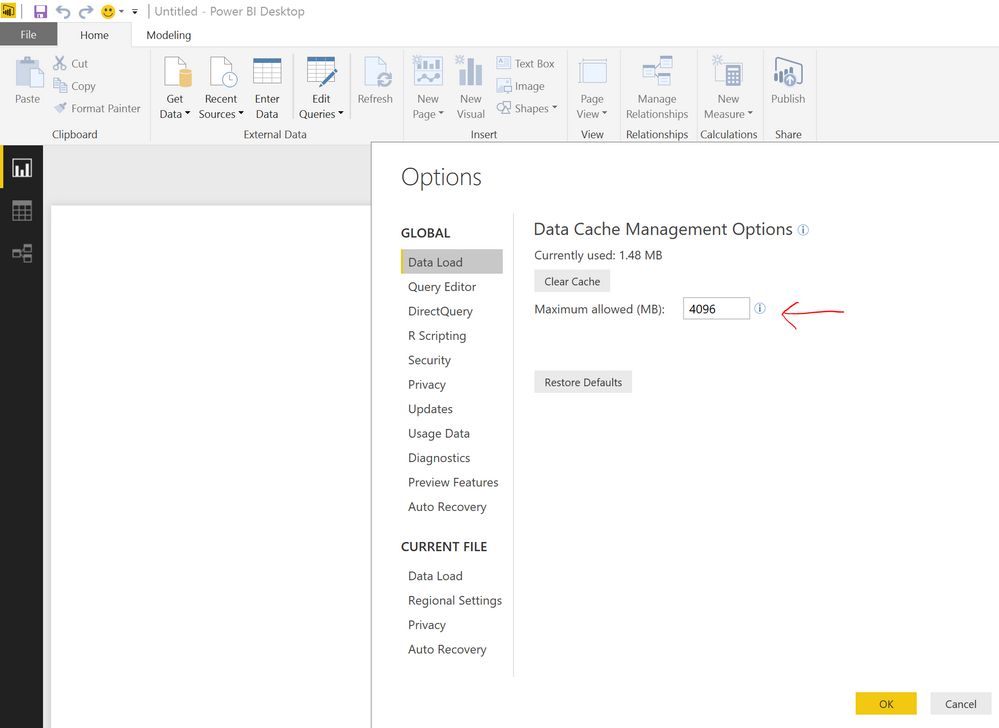Click info icon beside Maximum allowed field
The height and width of the screenshot is (728, 999).
pos(759,308)
